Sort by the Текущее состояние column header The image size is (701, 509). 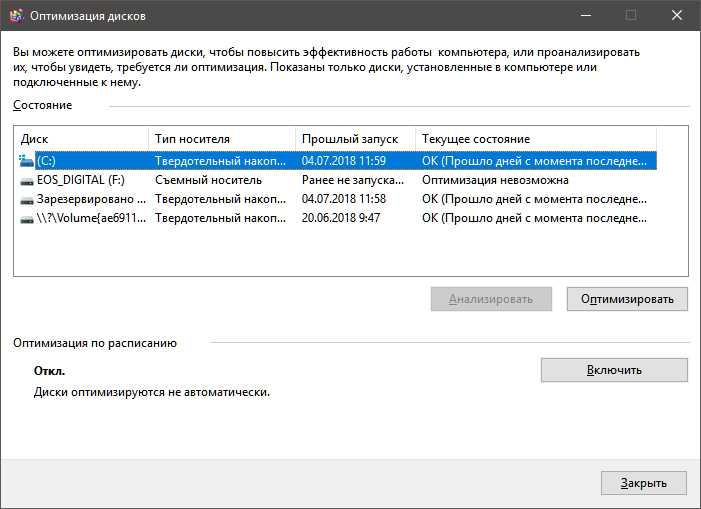(536, 139)
